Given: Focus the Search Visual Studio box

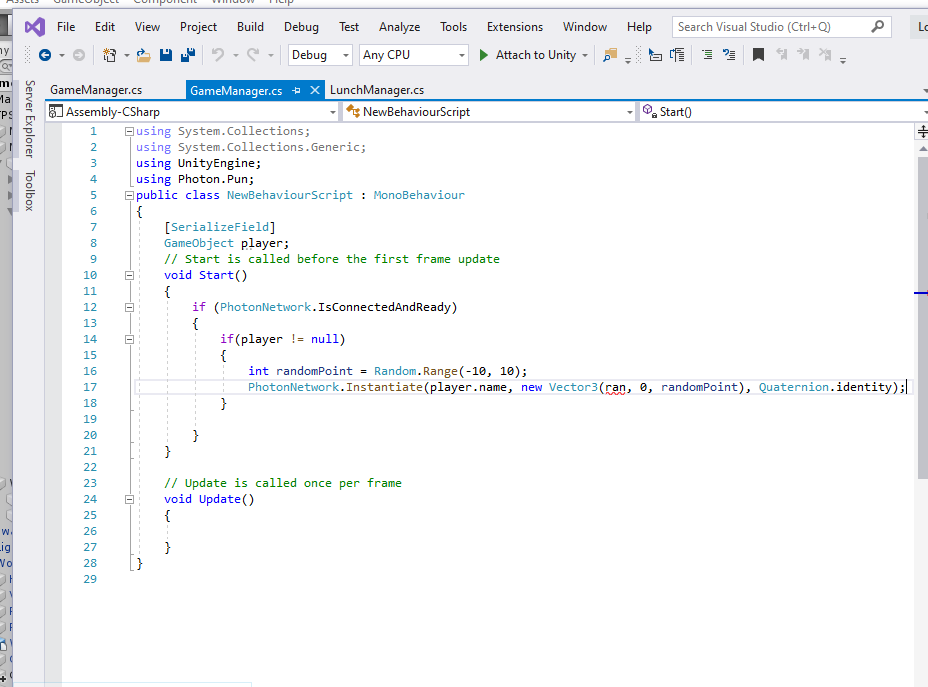Looking at the screenshot, I should point(781,27).
